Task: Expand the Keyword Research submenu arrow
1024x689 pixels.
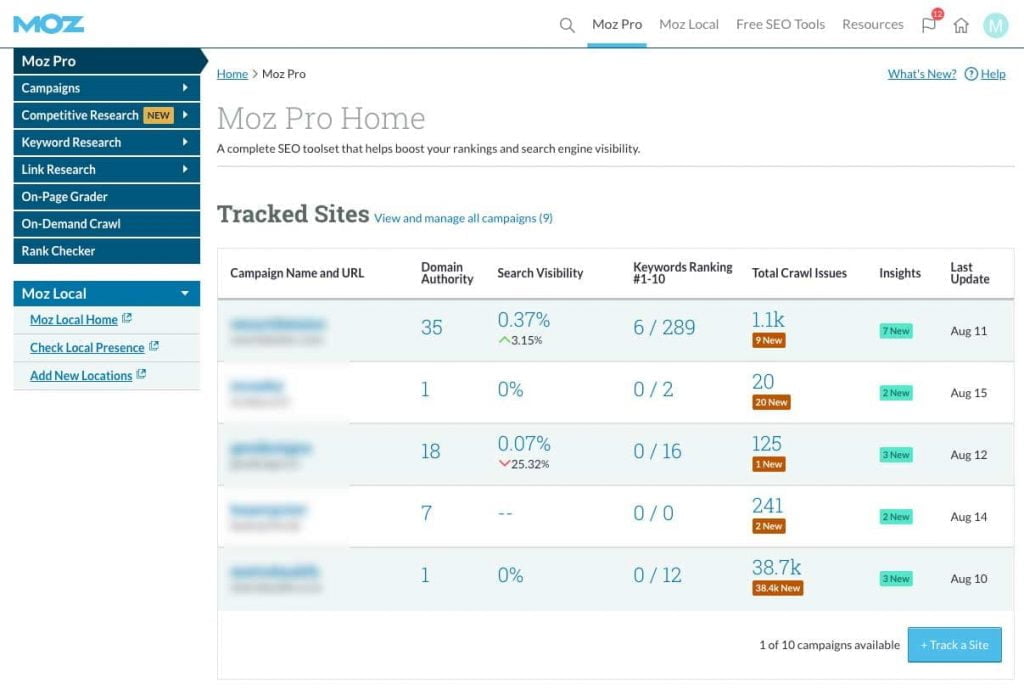Action: pos(185,142)
